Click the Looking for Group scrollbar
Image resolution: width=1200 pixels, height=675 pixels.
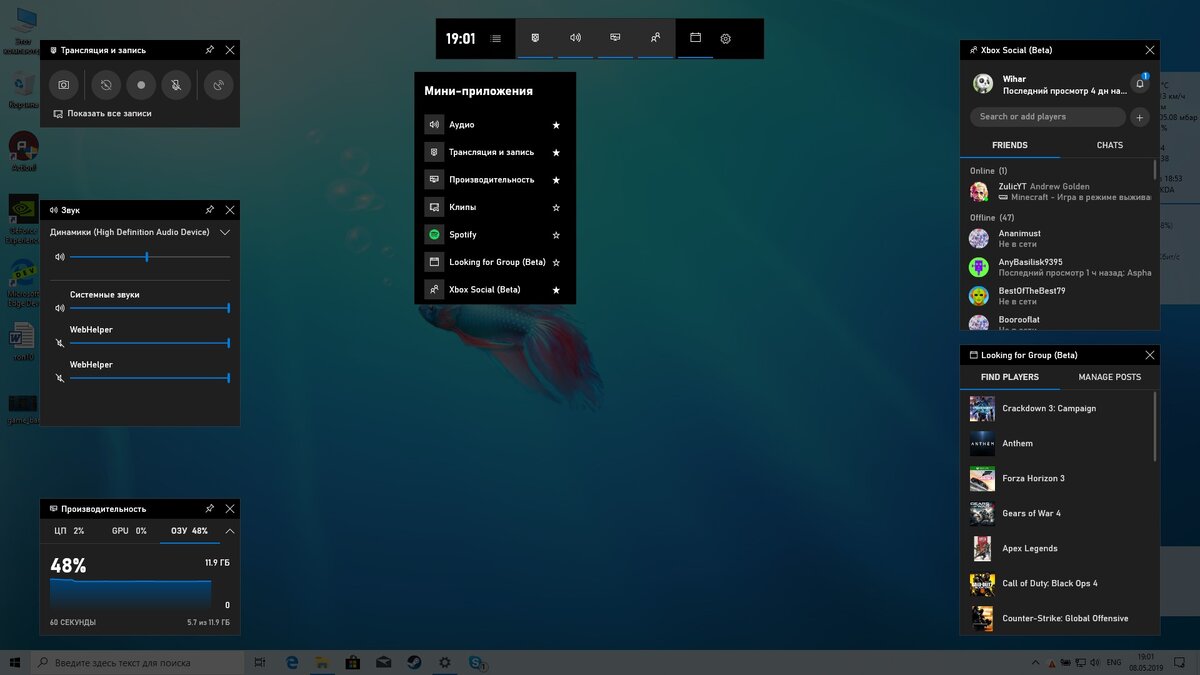[1155, 426]
